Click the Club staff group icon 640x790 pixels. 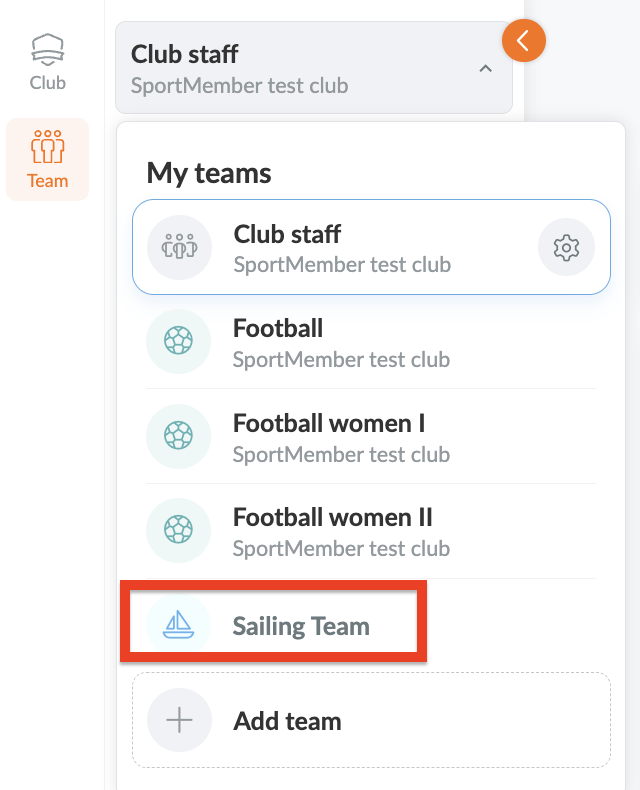click(x=179, y=247)
